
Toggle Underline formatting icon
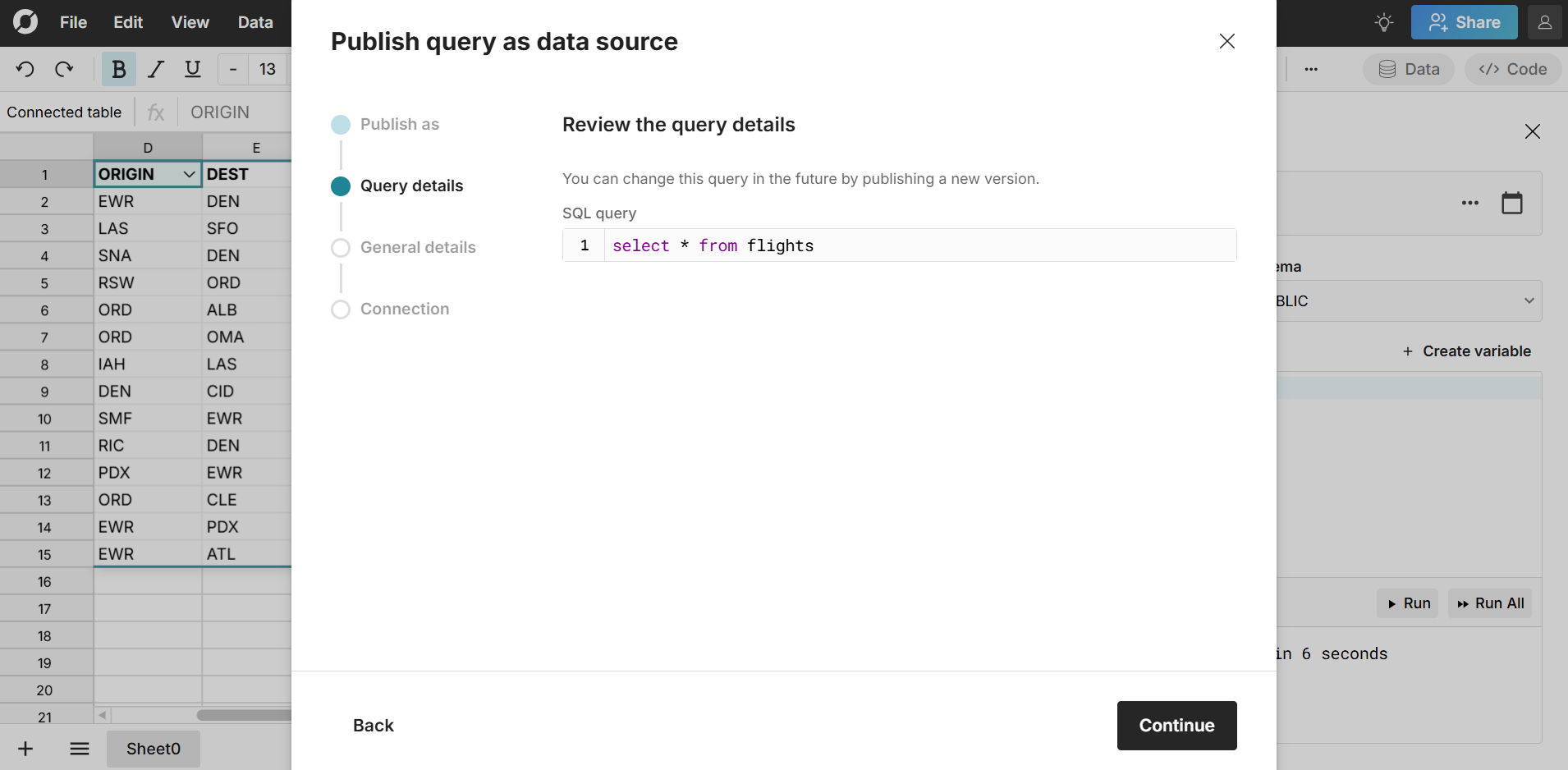[x=193, y=69]
